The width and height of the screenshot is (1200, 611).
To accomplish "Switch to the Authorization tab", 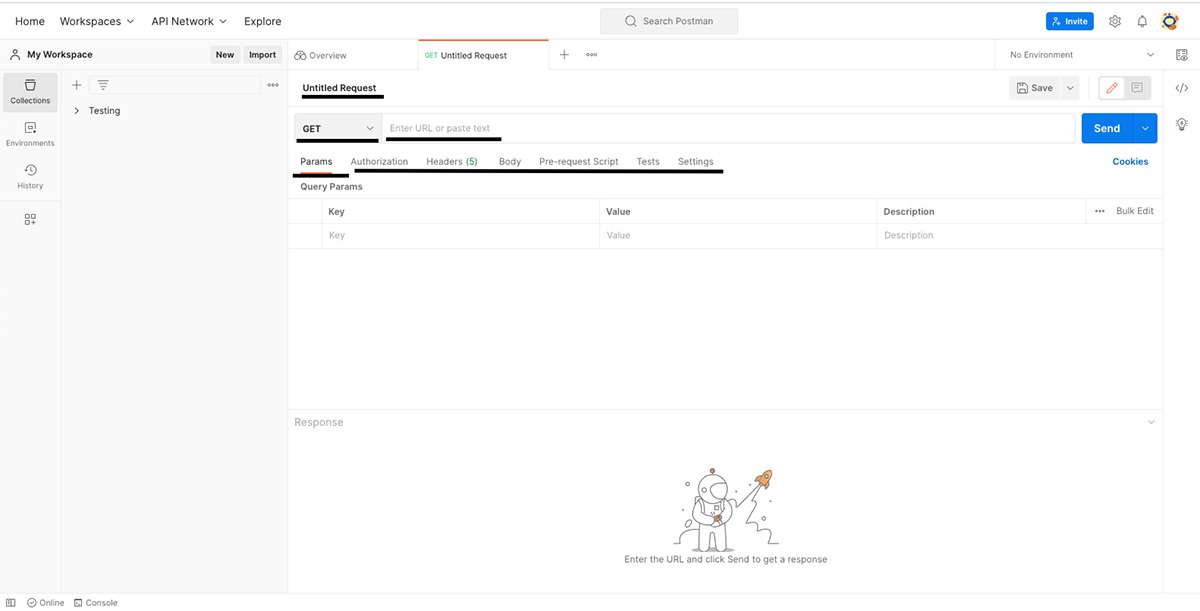I will pos(379,161).
